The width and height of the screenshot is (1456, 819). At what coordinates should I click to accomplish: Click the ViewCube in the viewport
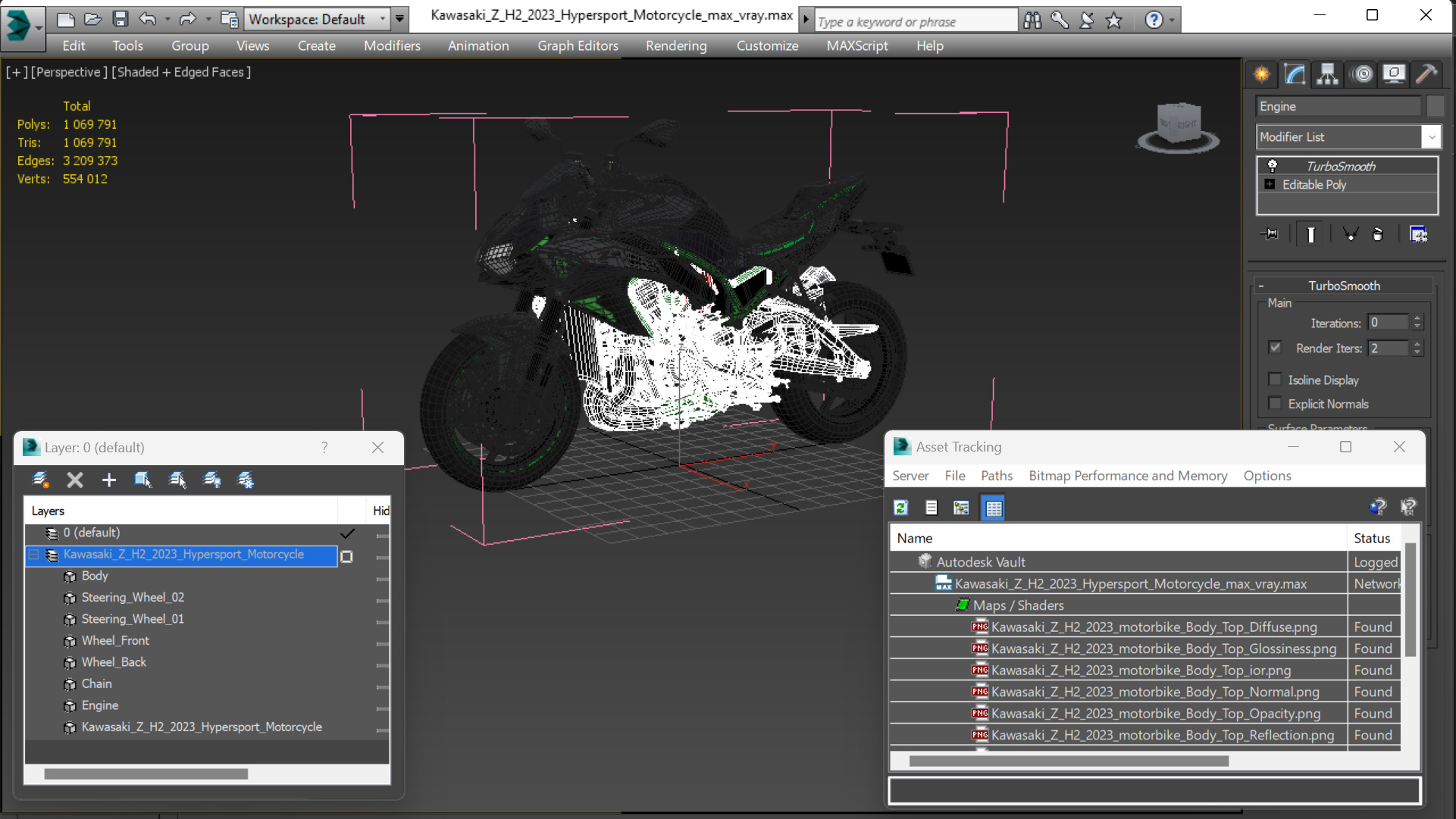tap(1179, 125)
